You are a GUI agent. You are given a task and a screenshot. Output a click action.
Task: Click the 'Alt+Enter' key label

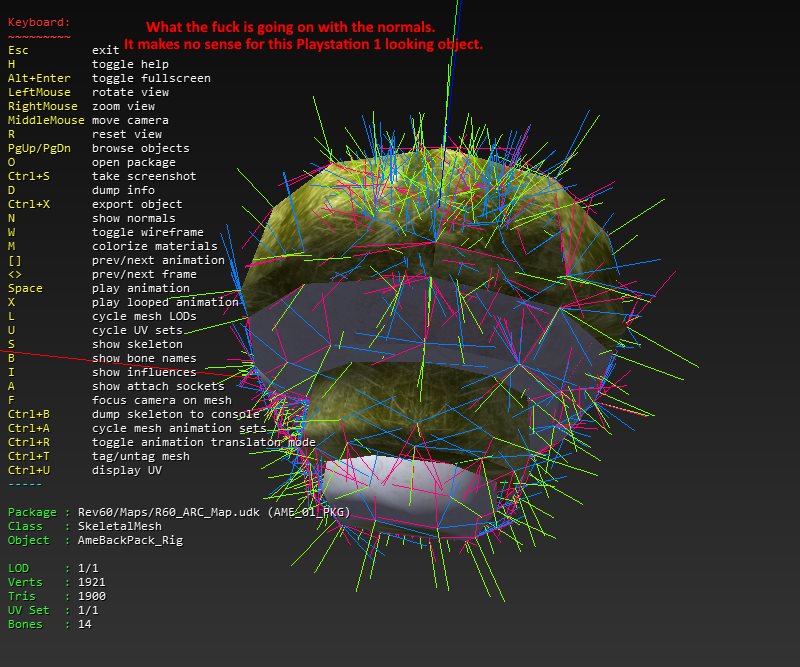pyautogui.click(x=39, y=78)
